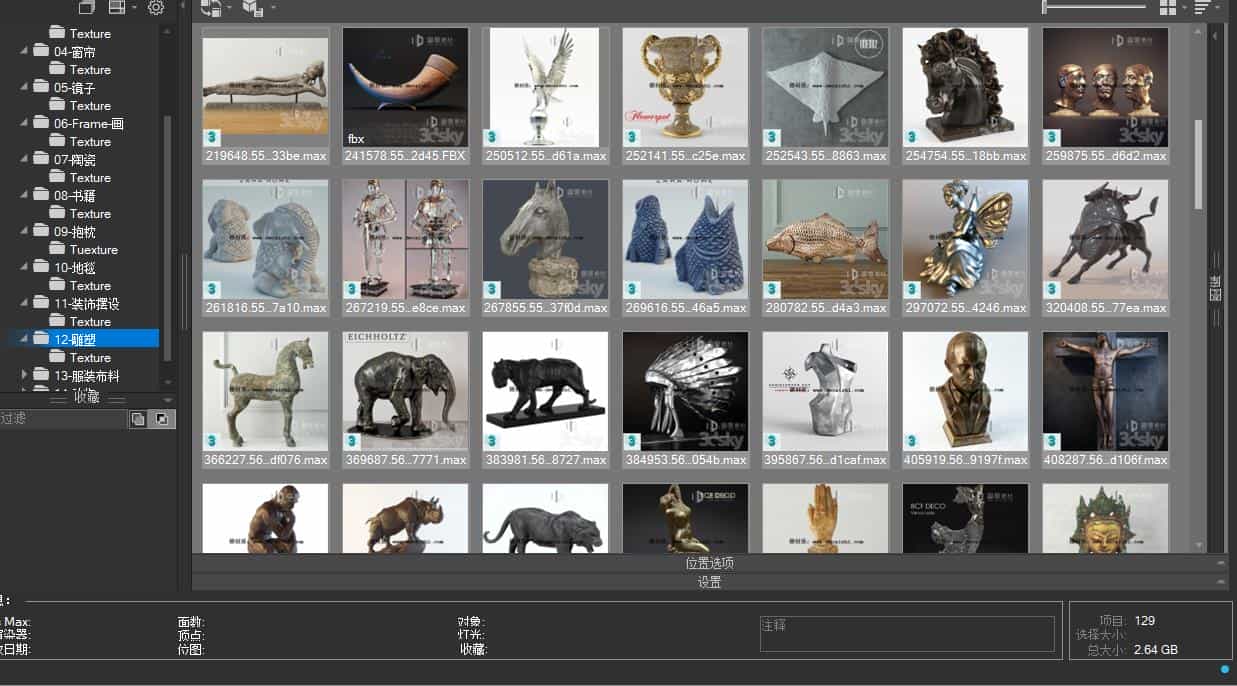Click the 收藏 favorites header
This screenshot has height=686, width=1237.
coord(85,398)
